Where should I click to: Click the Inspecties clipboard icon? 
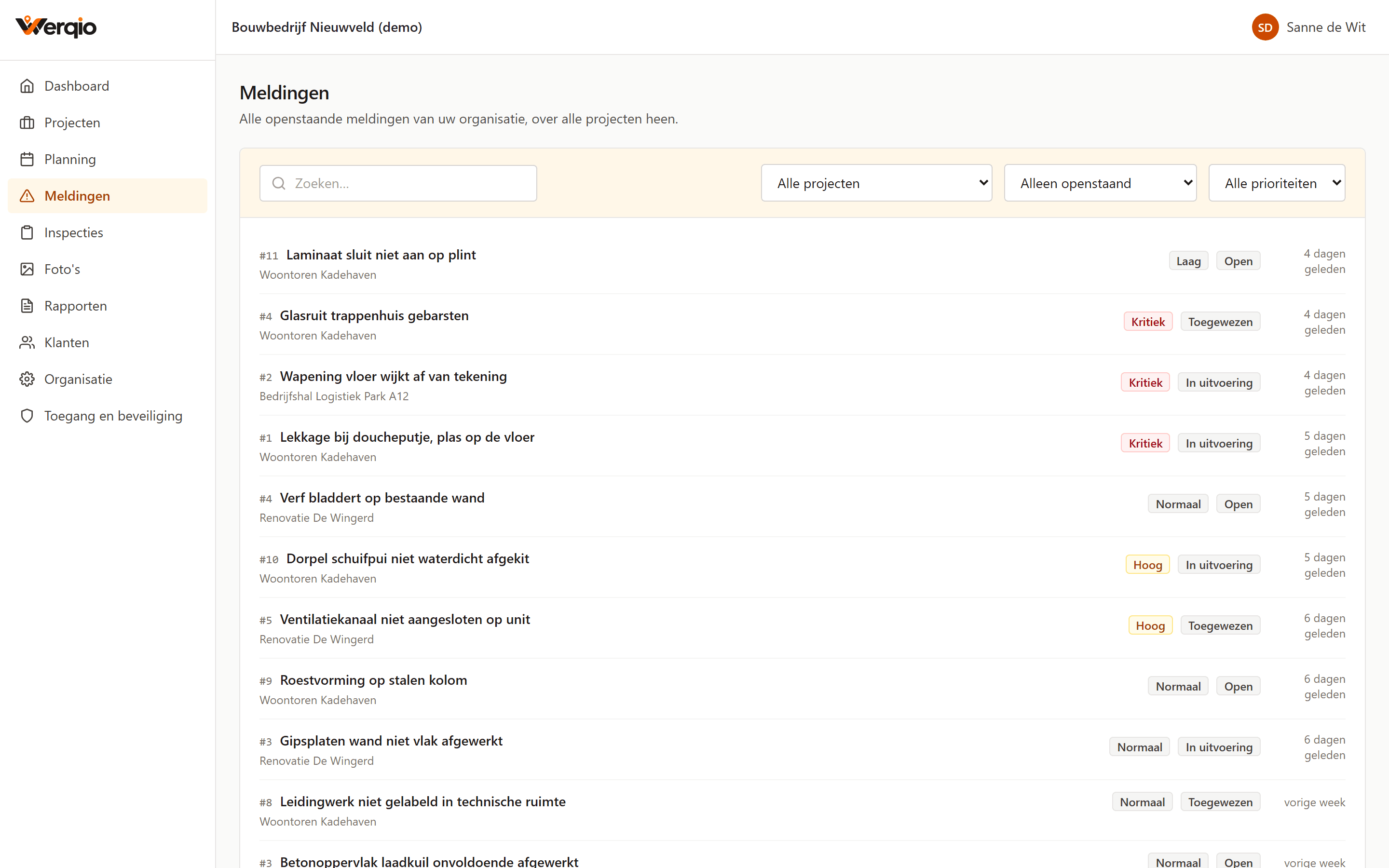click(x=27, y=233)
